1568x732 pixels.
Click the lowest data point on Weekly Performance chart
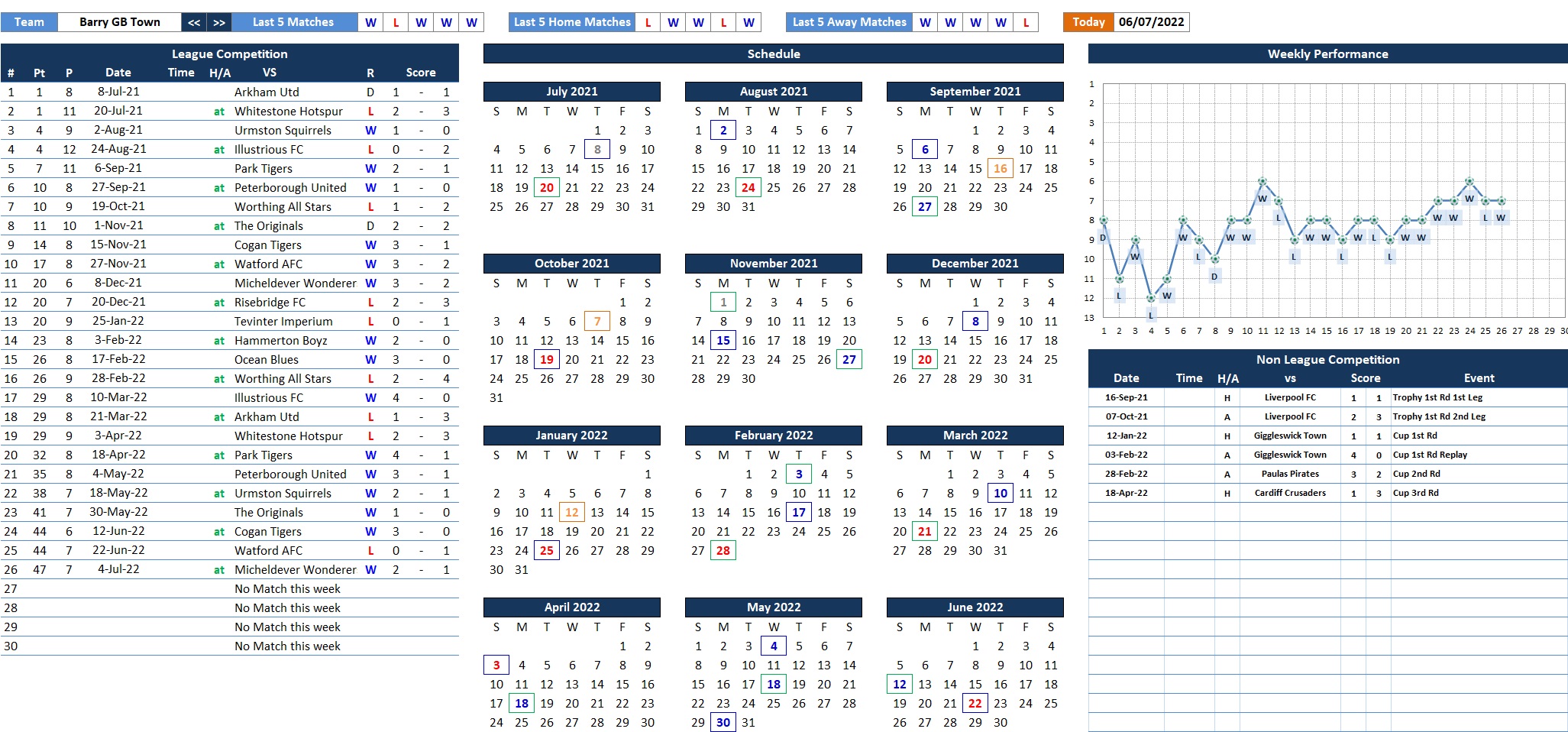[1151, 298]
